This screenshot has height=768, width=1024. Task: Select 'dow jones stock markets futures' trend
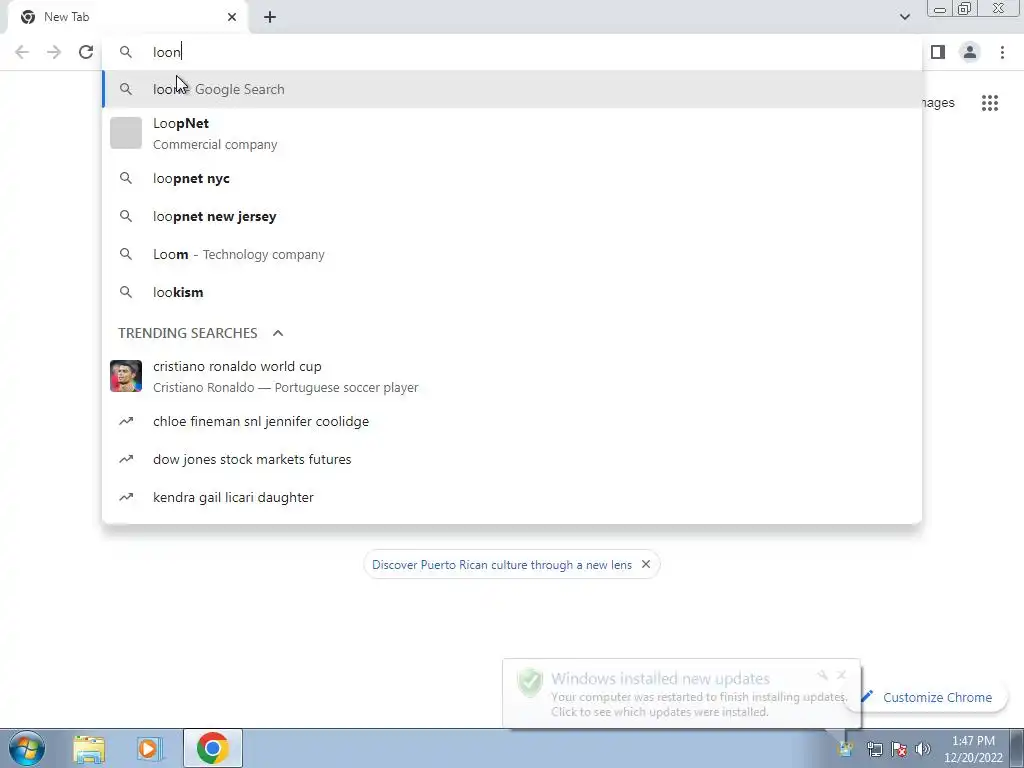512,459
